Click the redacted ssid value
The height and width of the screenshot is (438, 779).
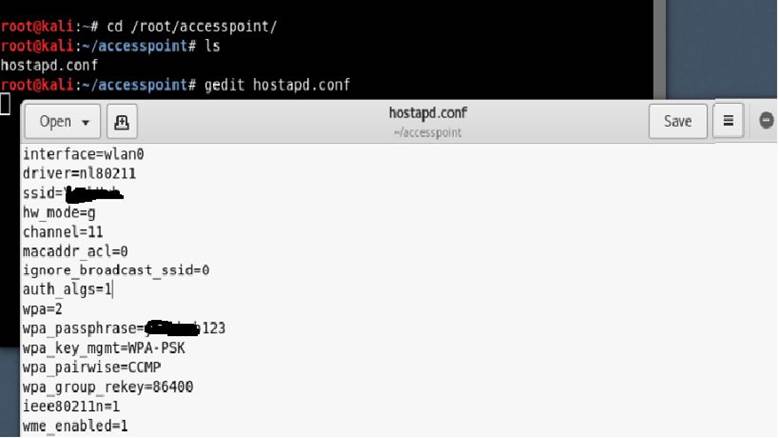point(94,194)
